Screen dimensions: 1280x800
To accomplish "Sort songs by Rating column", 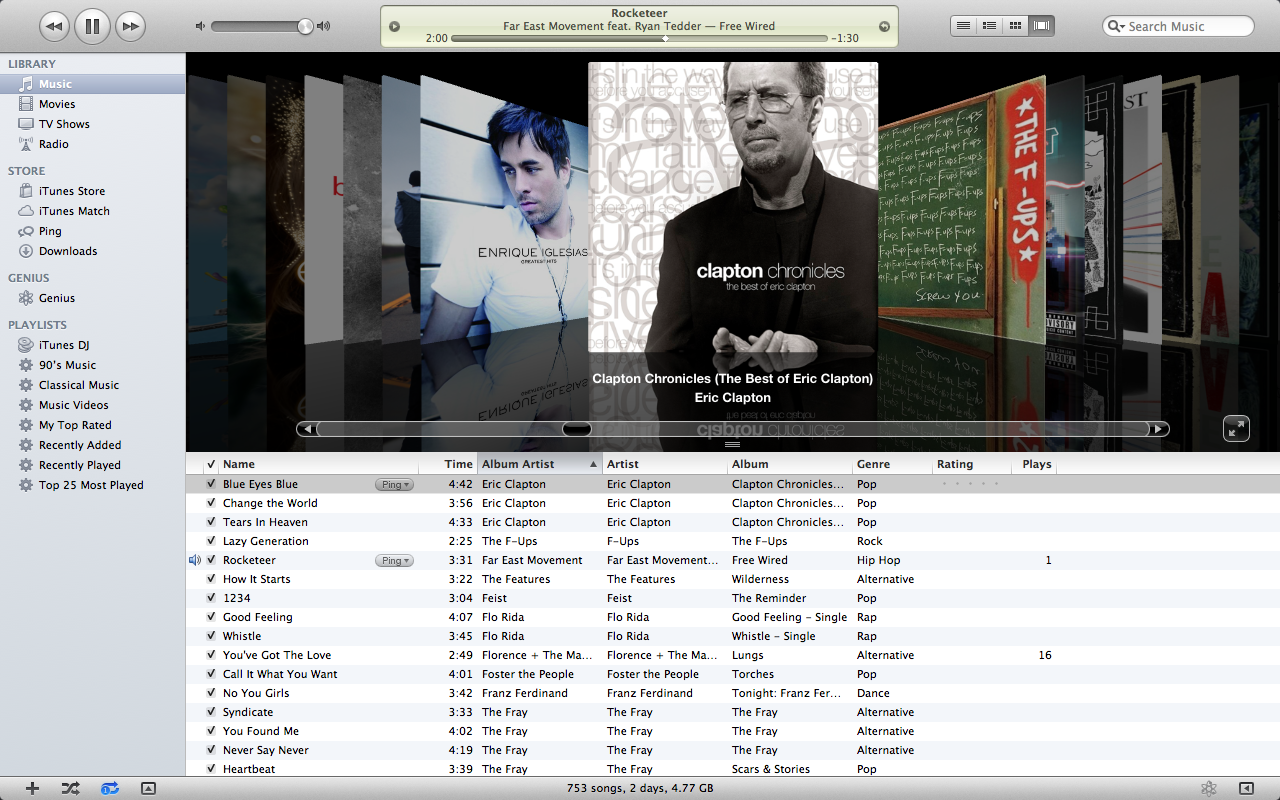I will [970, 464].
